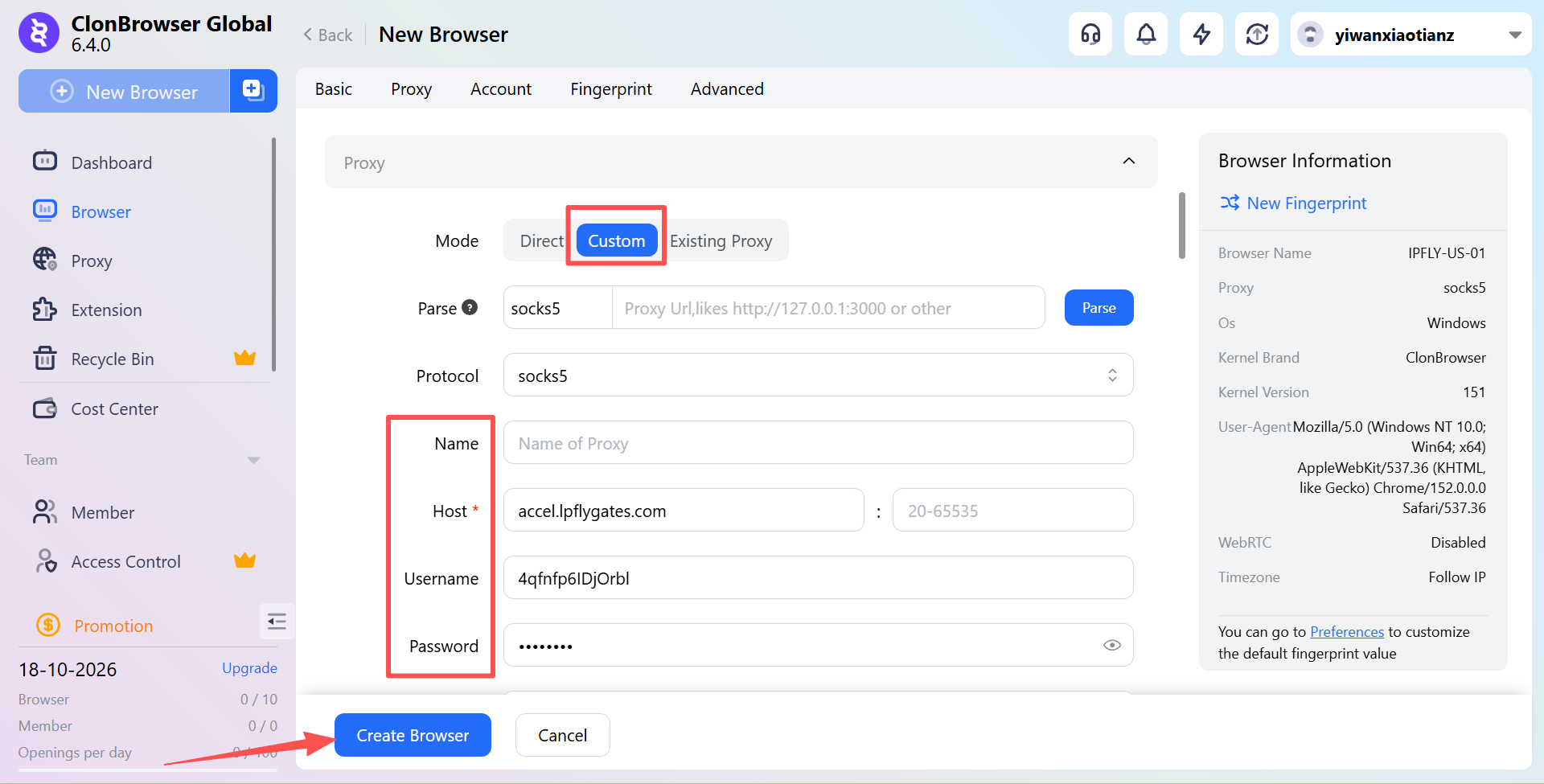Viewport: 1544px width, 784px height.
Task: Click the batch create browser icon
Action: pos(253,91)
